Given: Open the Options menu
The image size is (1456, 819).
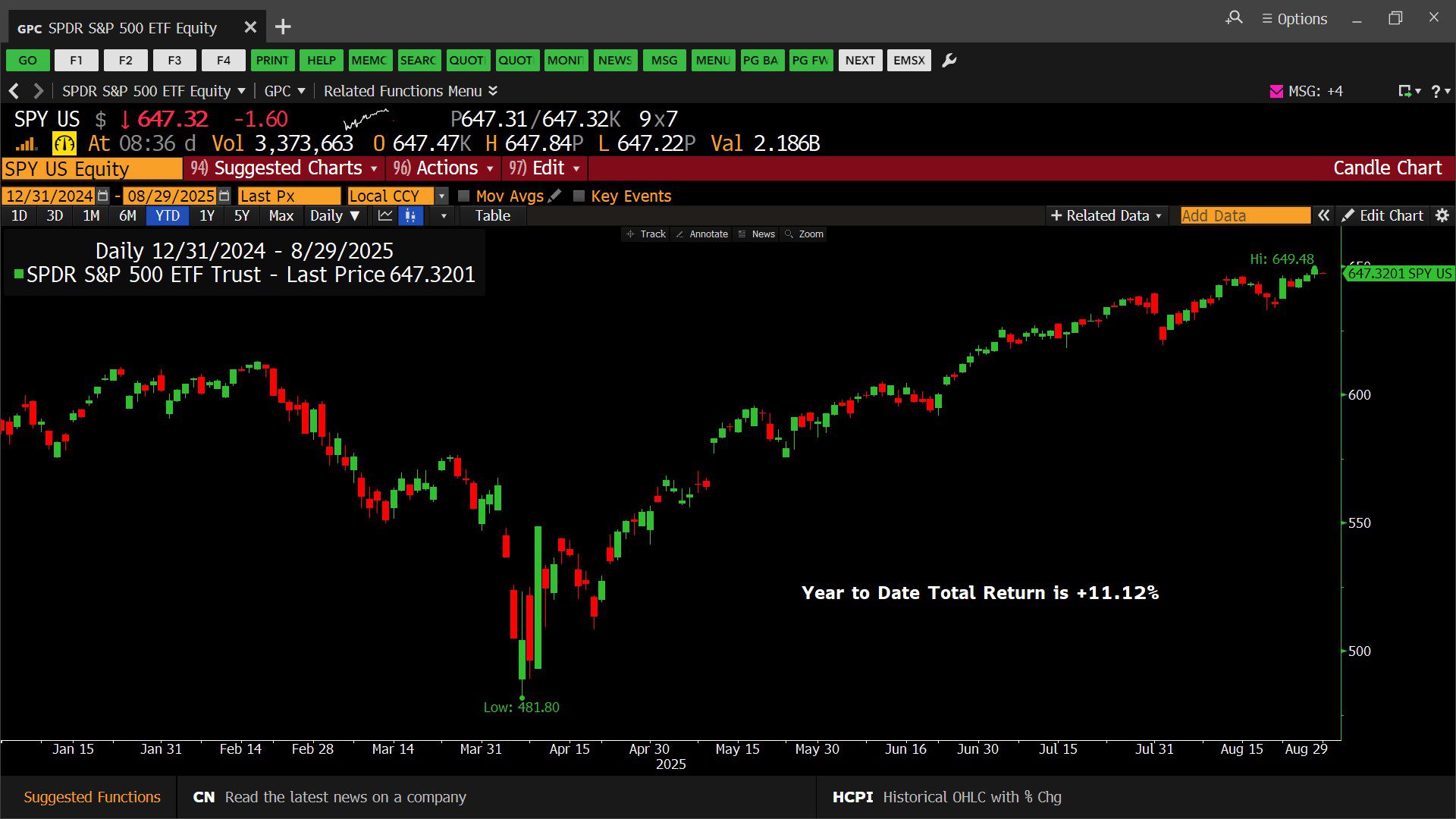Looking at the screenshot, I should click(1294, 19).
